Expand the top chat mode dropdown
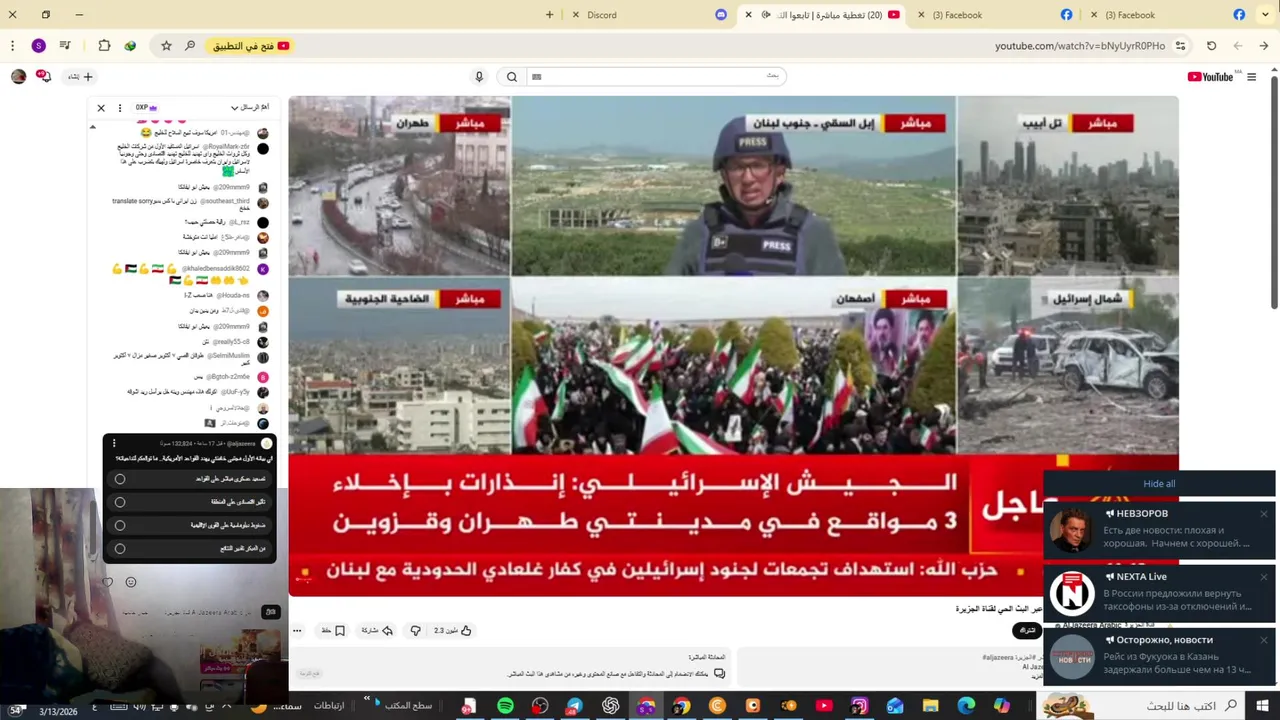1280x720 pixels. click(x=248, y=108)
